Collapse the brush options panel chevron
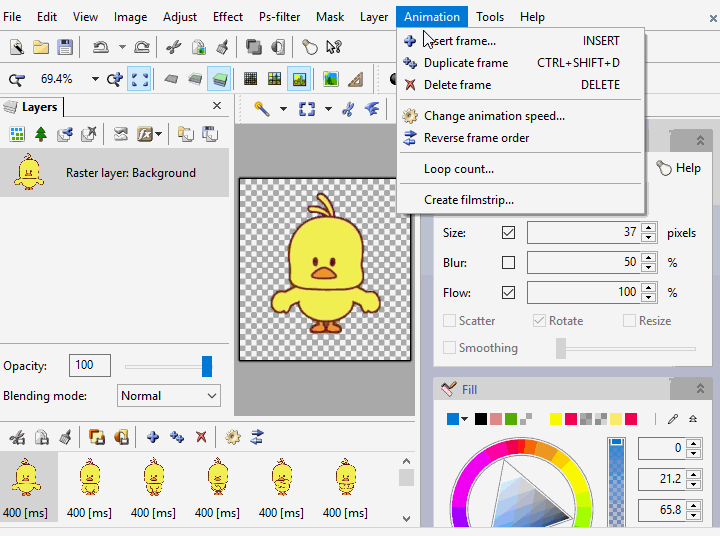The height and width of the screenshot is (536, 720). click(x=700, y=140)
